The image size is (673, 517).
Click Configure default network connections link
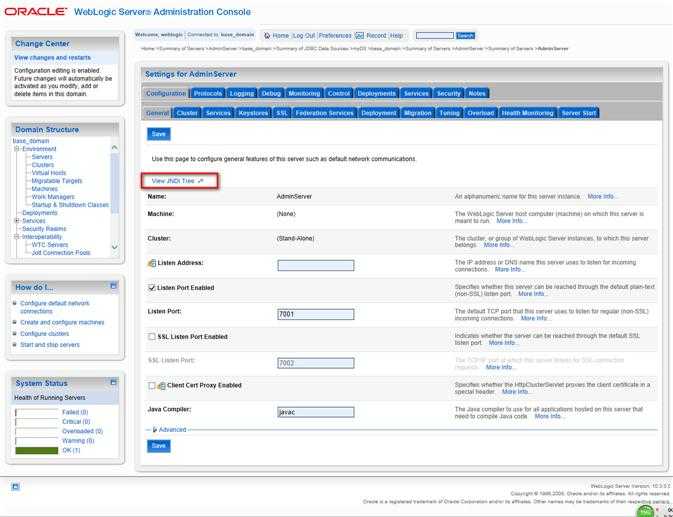coord(55,307)
